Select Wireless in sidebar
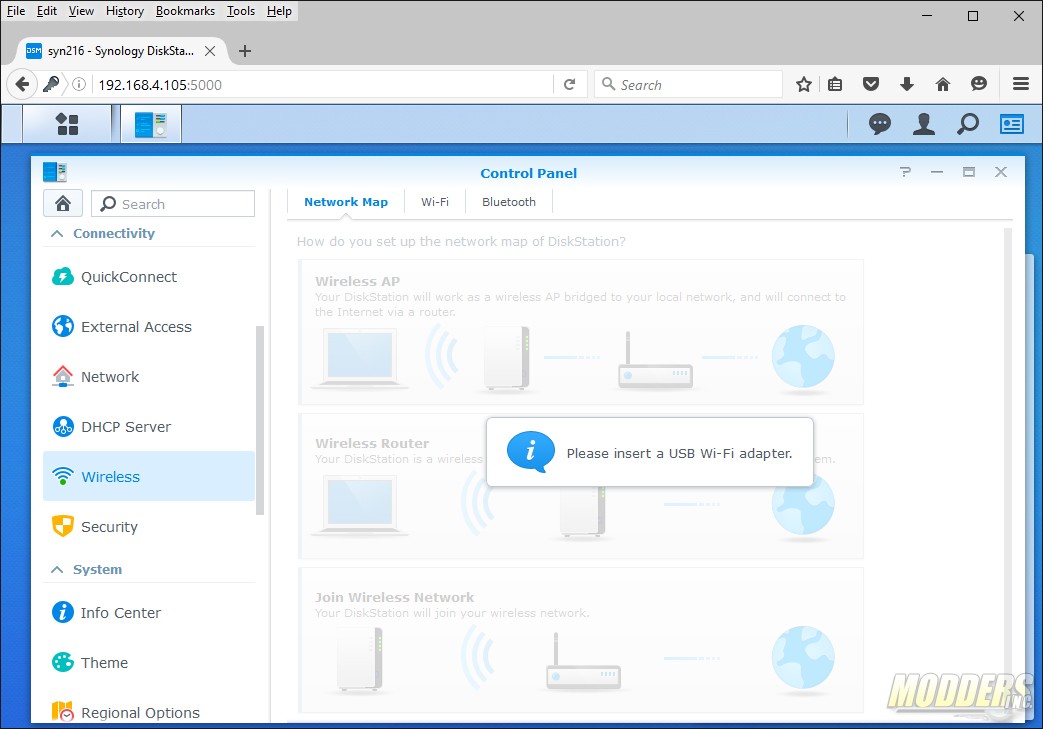This screenshot has width=1043, height=729. [149, 476]
